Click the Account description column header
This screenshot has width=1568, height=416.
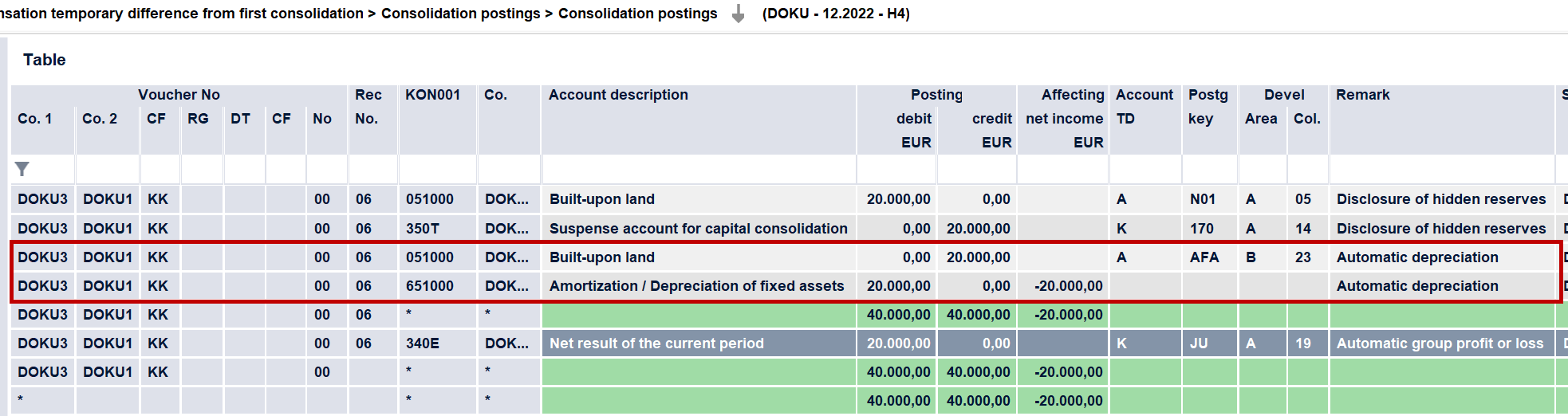coord(618,95)
